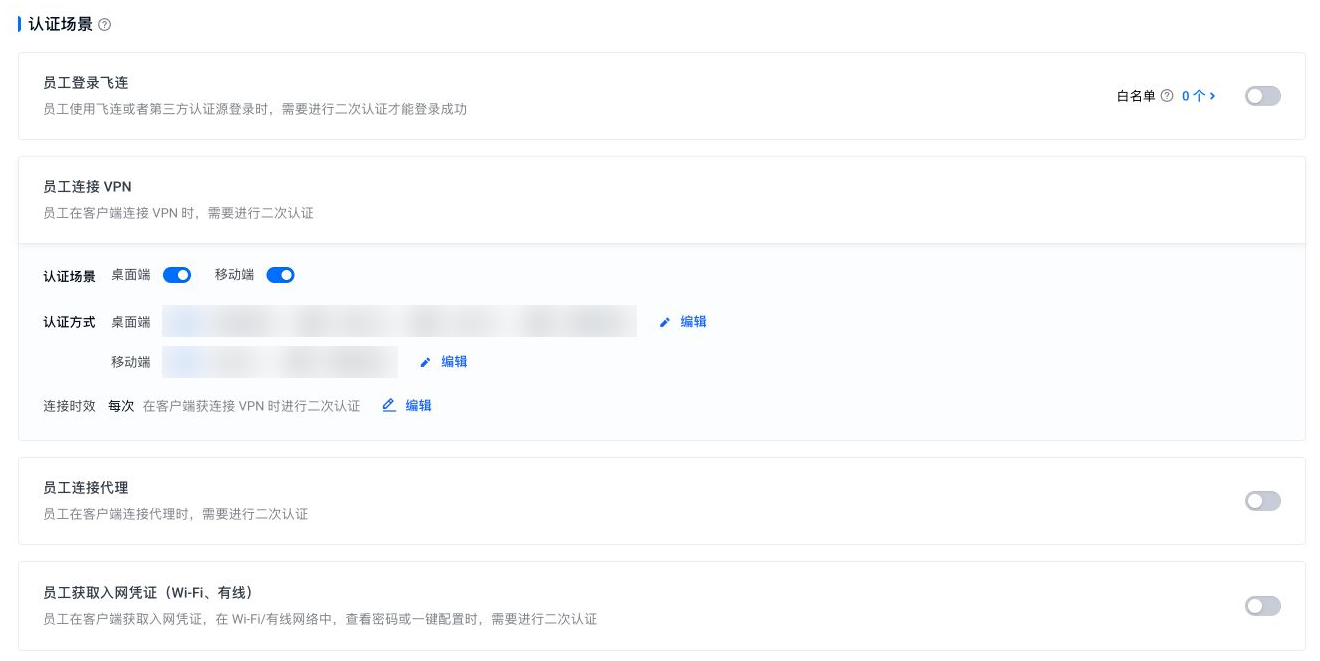Click the text 在客户端获连接 VPN 时进行二次认证
This screenshot has height=661, width=1320.
point(251,406)
